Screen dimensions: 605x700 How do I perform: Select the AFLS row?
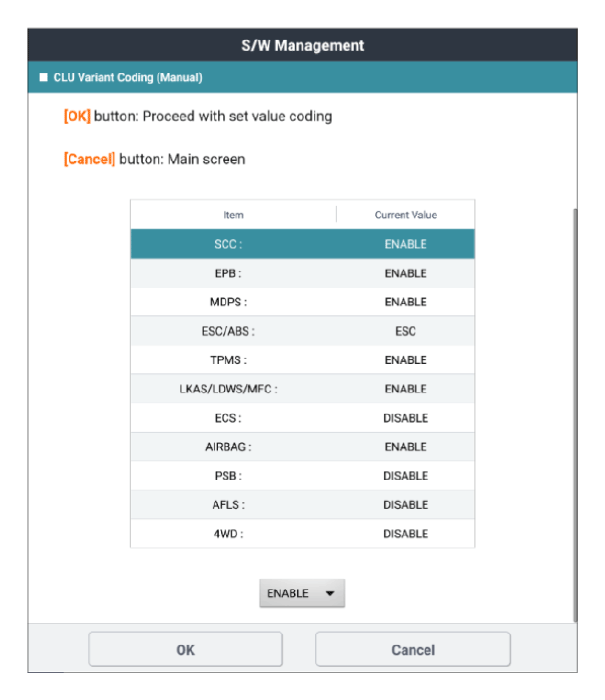[x=302, y=505]
